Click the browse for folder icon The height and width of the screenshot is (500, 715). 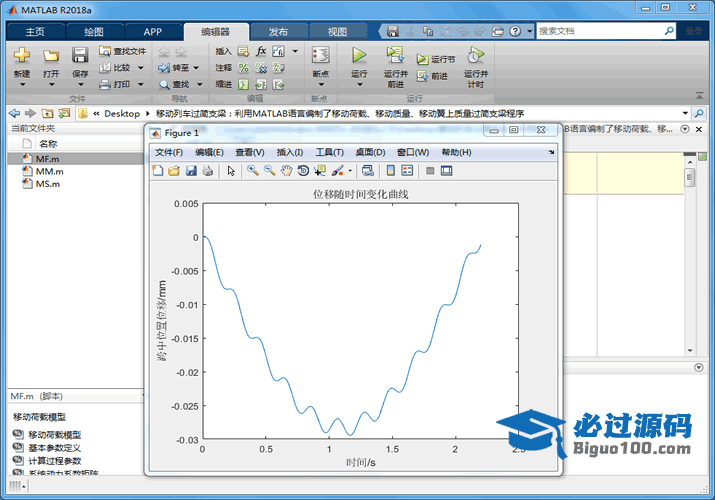point(64,113)
